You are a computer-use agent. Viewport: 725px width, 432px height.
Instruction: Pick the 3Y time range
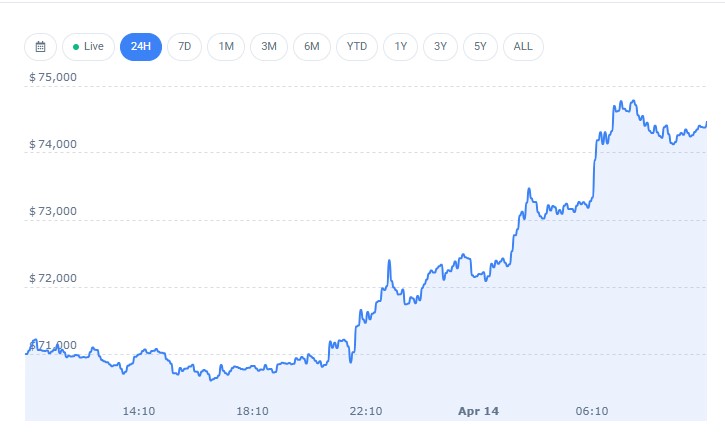(x=441, y=47)
